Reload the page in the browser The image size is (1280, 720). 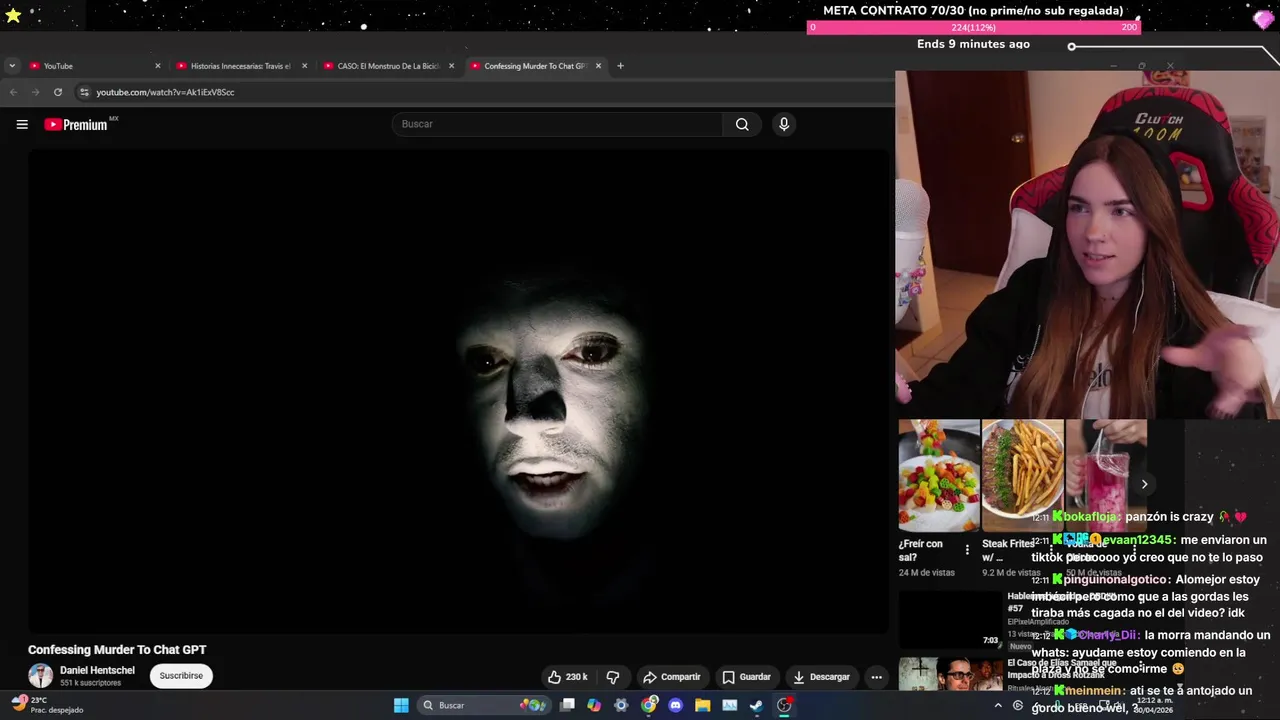tap(58, 92)
